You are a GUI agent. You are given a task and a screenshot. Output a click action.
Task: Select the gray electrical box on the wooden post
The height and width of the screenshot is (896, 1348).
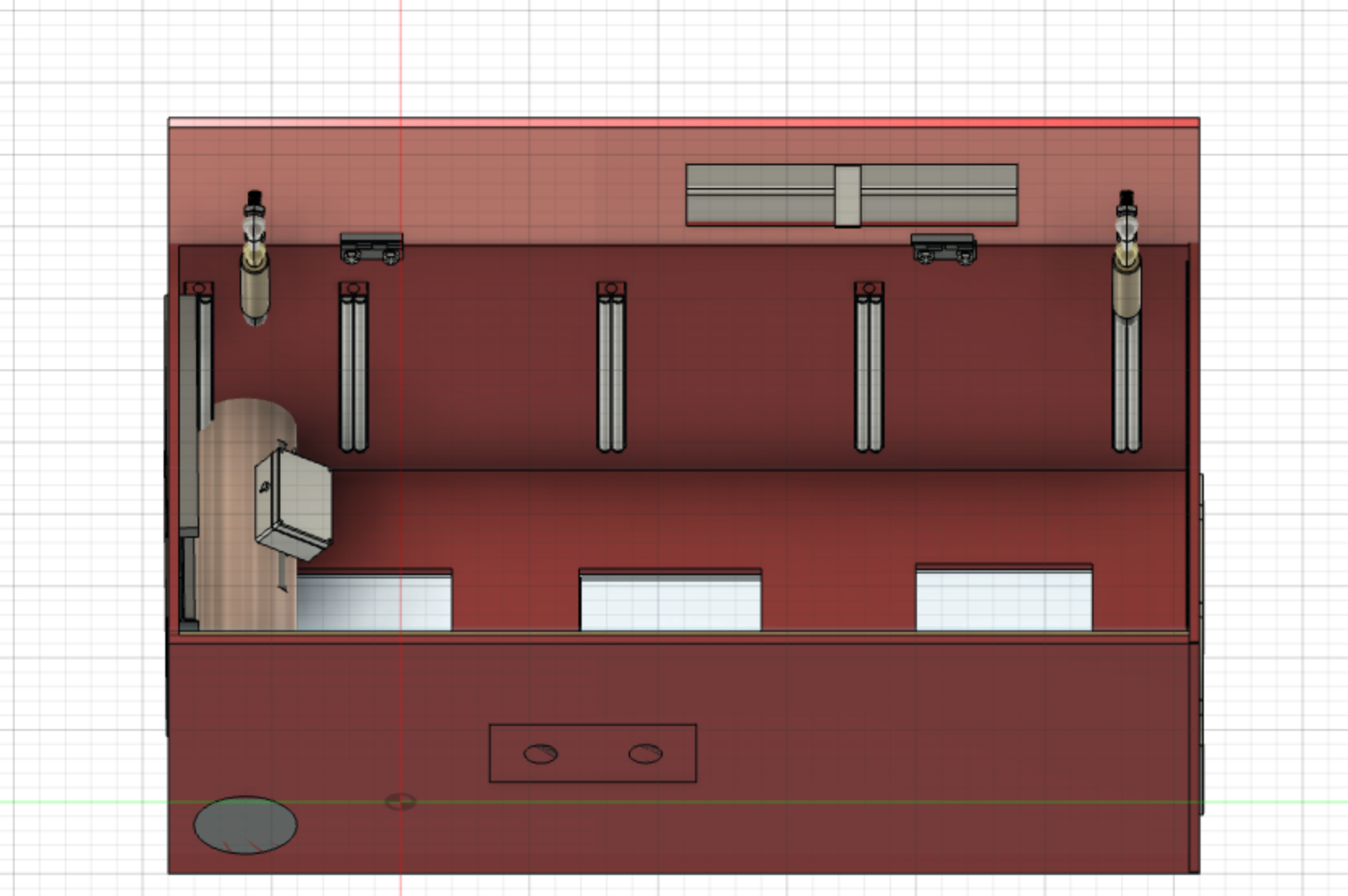[292, 502]
